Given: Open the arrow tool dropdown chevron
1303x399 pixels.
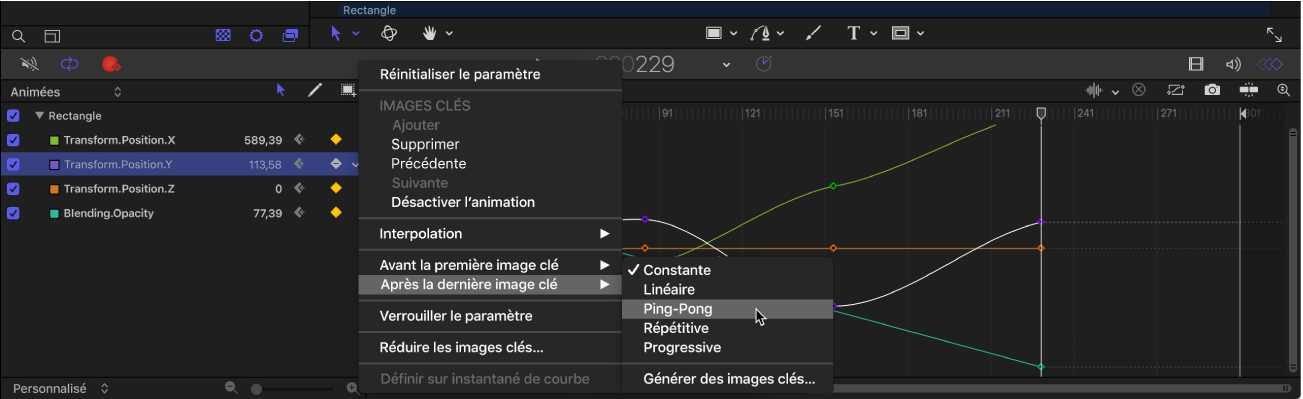Looking at the screenshot, I should pos(355,34).
